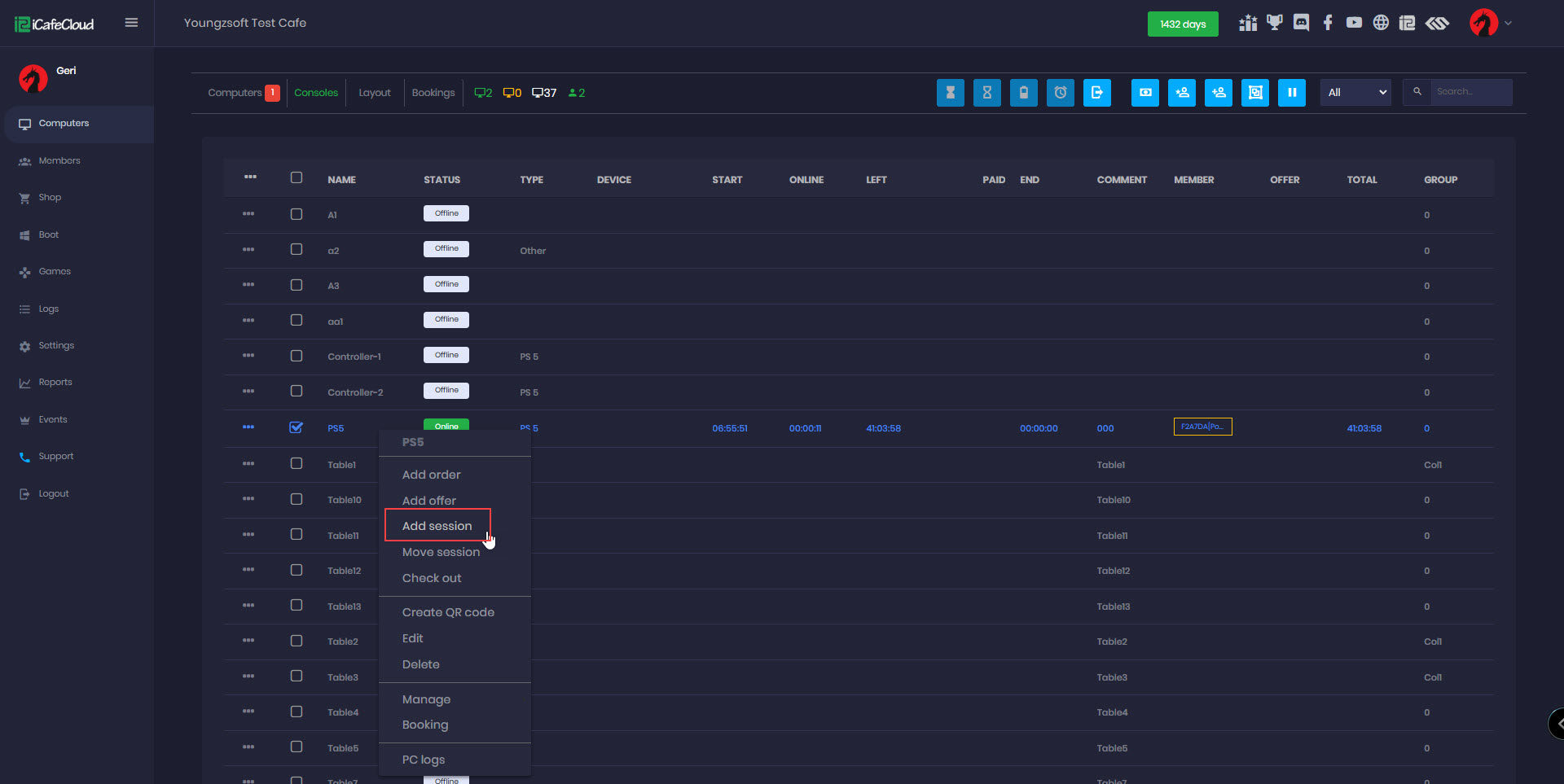Click the Search input field
The height and width of the screenshot is (784, 1564).
[x=1470, y=92]
